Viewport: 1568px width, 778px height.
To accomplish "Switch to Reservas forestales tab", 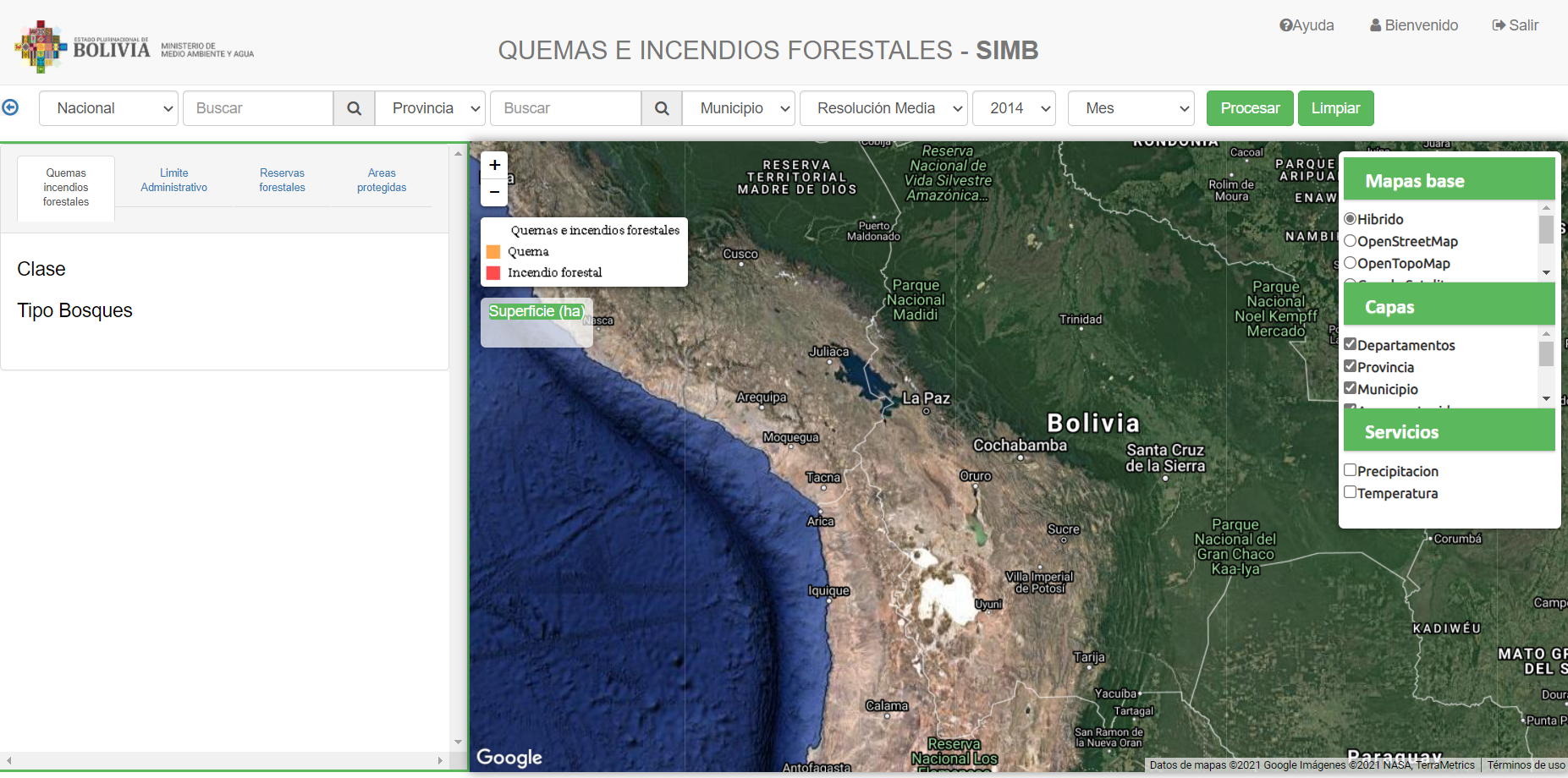I will (282, 180).
